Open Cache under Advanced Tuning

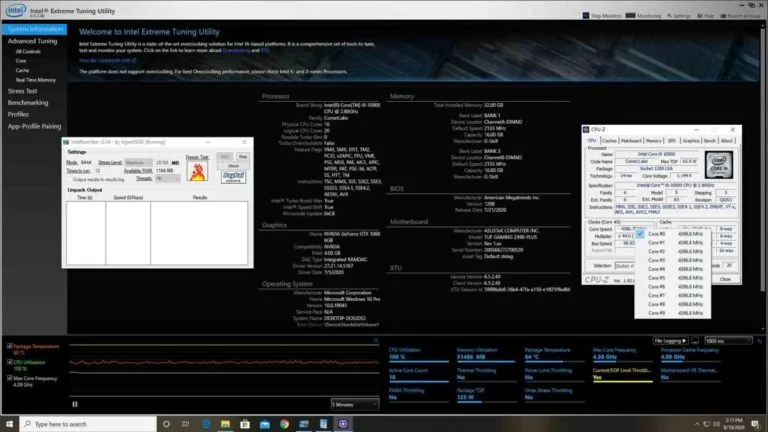tap(22, 71)
